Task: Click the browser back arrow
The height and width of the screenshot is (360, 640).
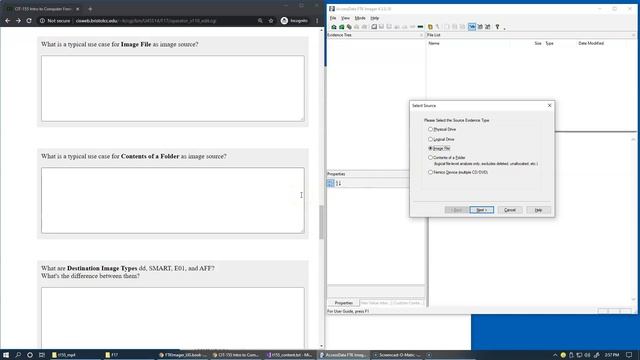Action: (8, 20)
